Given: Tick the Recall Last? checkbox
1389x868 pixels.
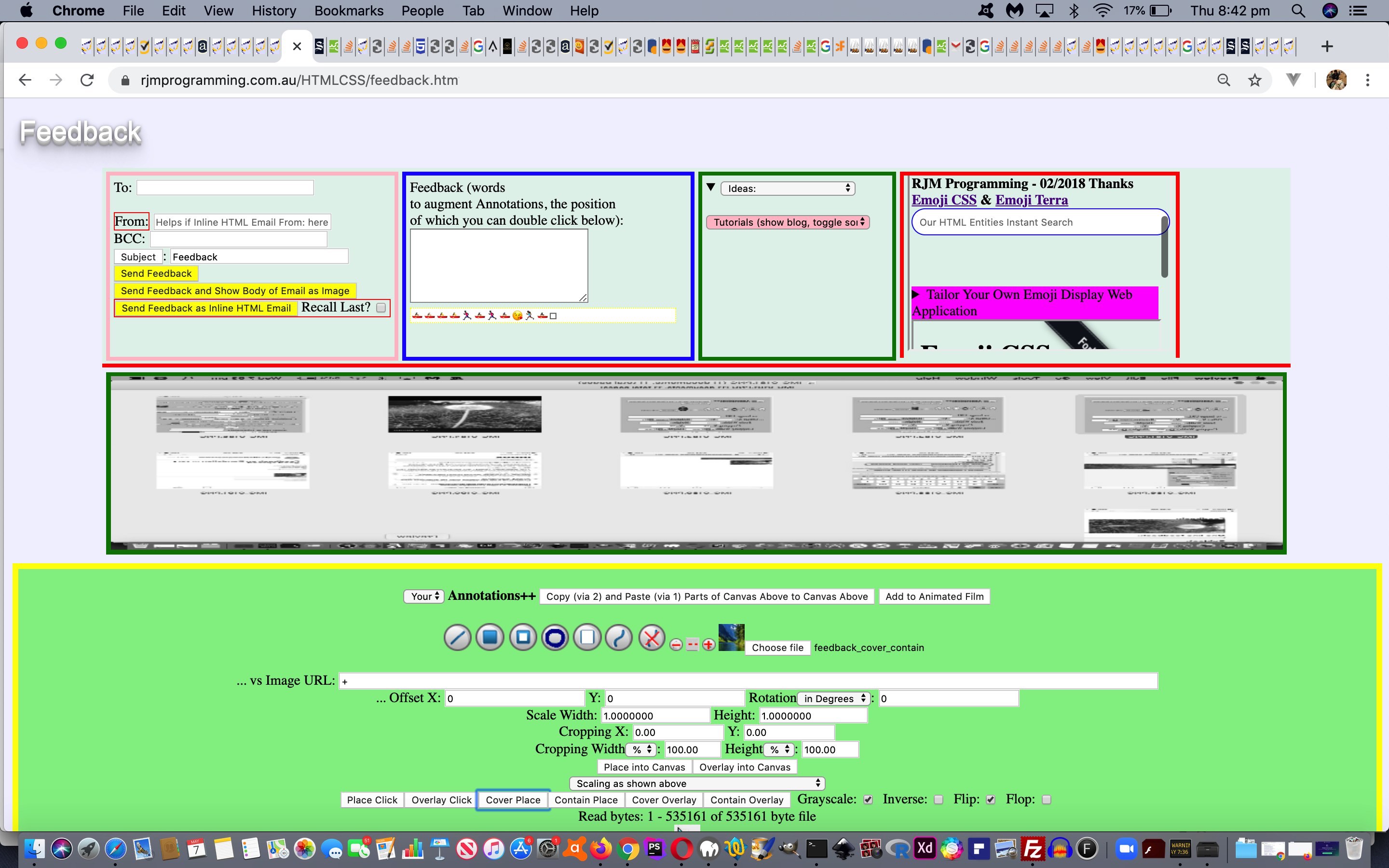Looking at the screenshot, I should pyautogui.click(x=381, y=308).
